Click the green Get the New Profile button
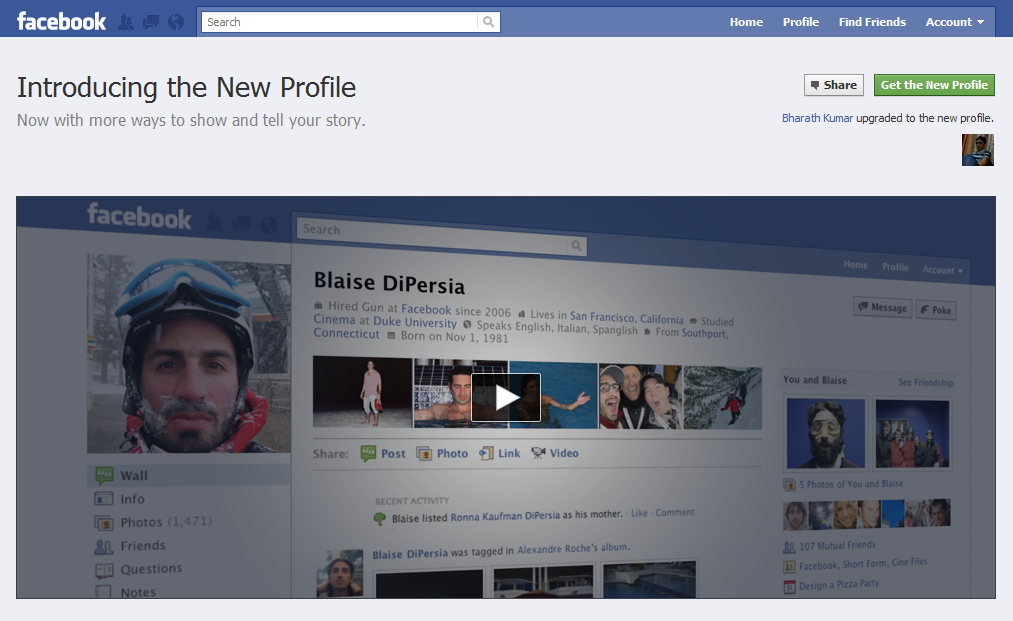 click(x=934, y=85)
